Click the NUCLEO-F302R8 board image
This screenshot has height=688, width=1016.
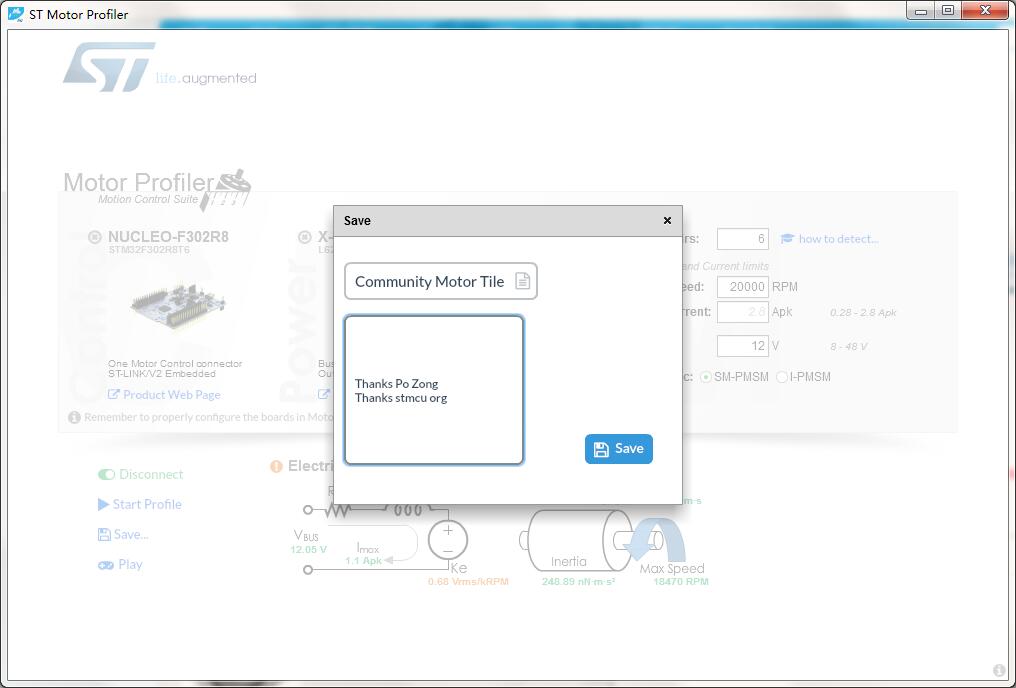pos(176,304)
